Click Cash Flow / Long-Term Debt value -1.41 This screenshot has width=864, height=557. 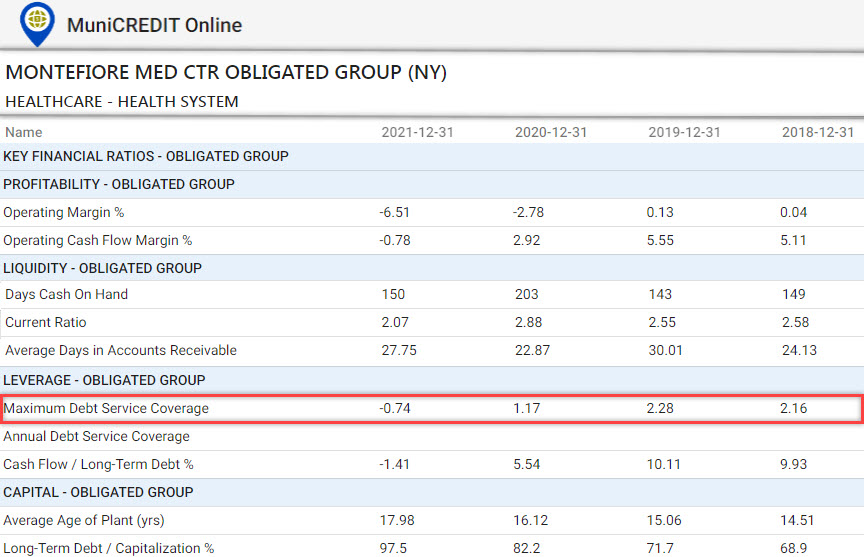pos(395,465)
